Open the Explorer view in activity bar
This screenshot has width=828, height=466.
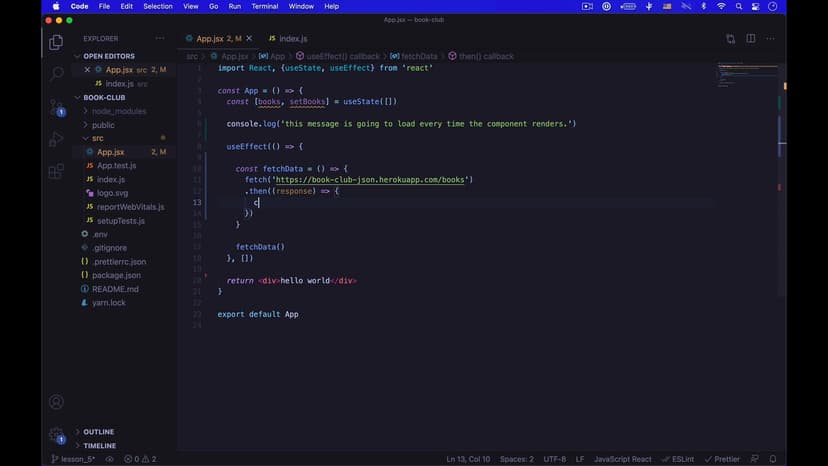click(57, 42)
